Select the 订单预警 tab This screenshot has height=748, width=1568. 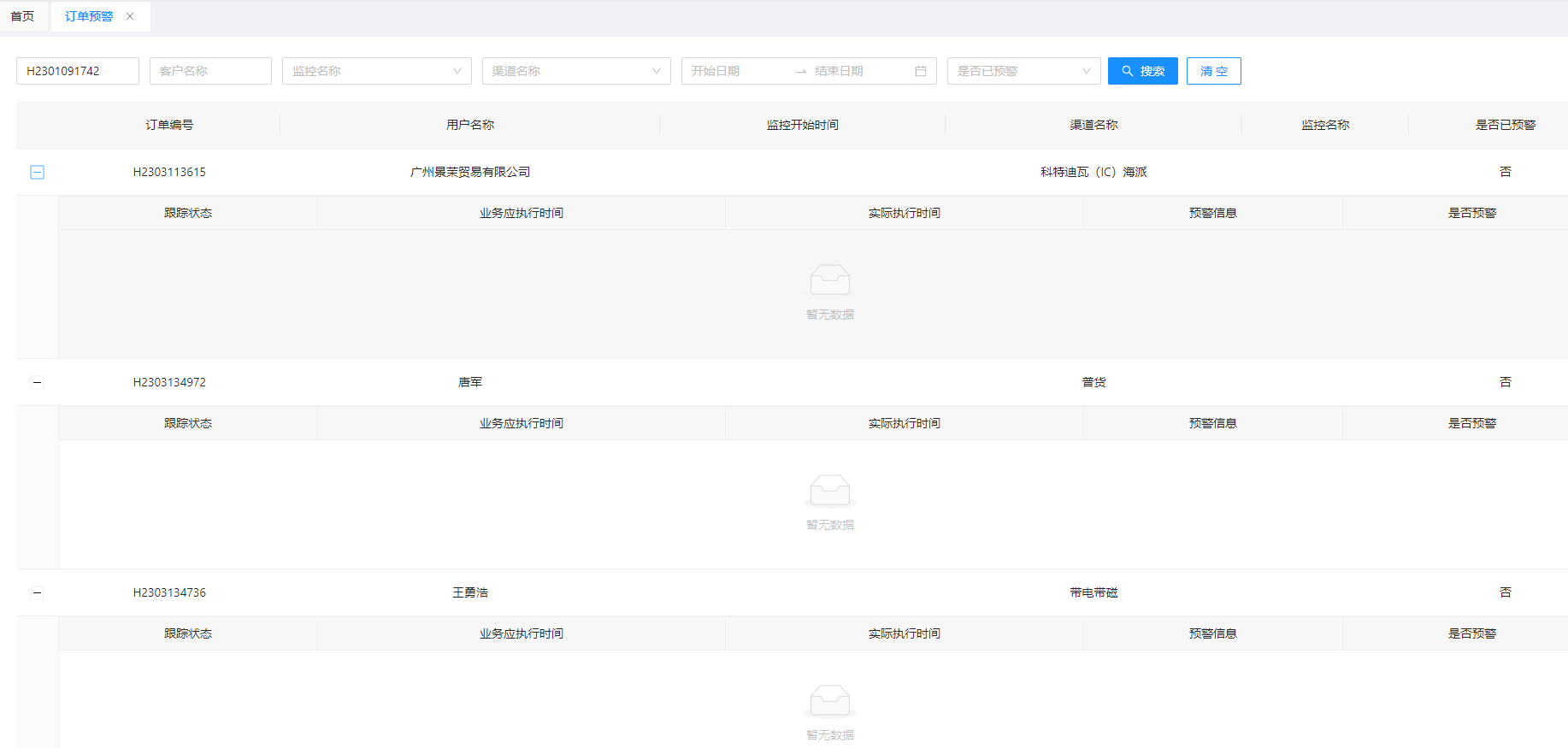click(89, 16)
